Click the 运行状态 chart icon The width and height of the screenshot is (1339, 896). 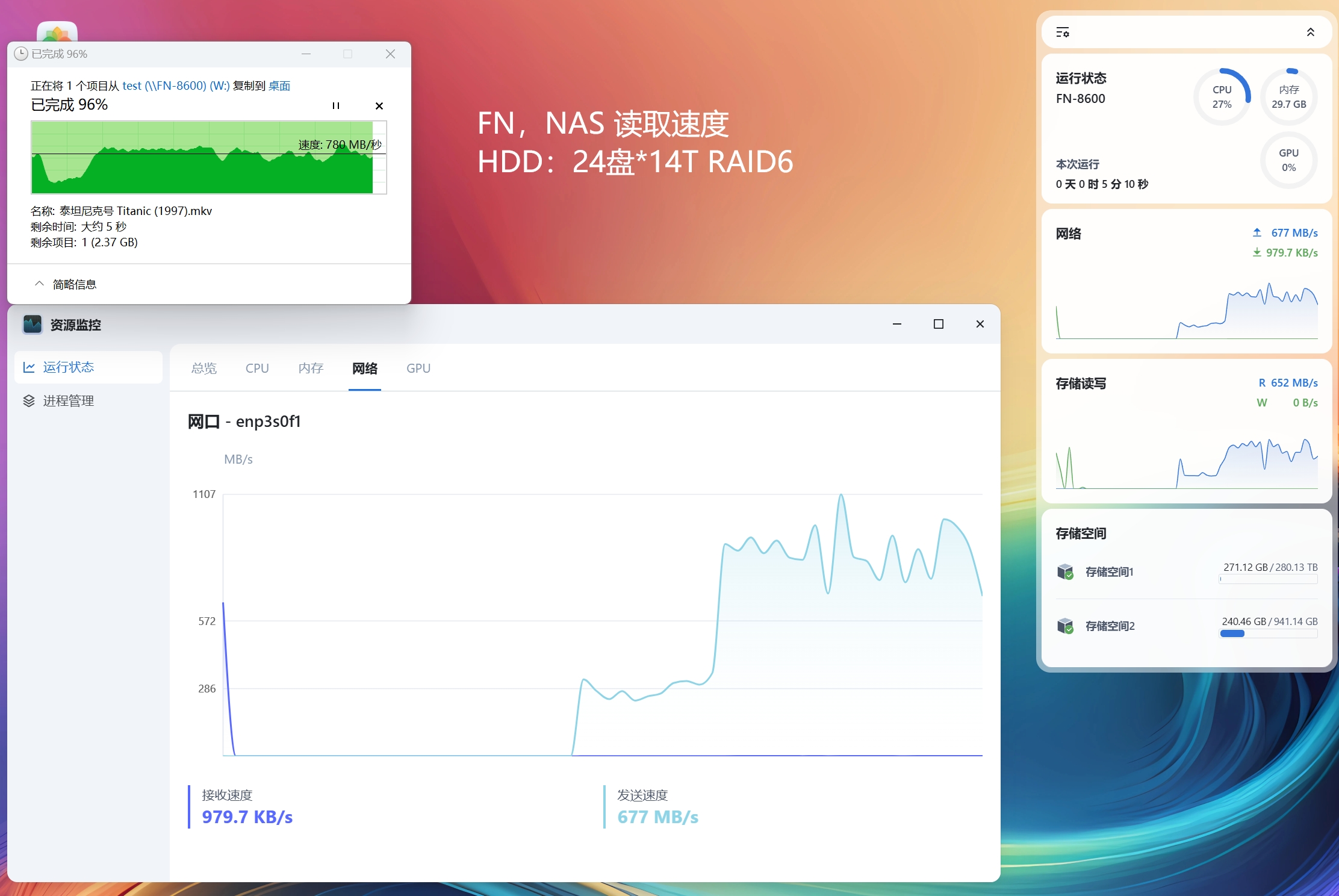point(29,367)
